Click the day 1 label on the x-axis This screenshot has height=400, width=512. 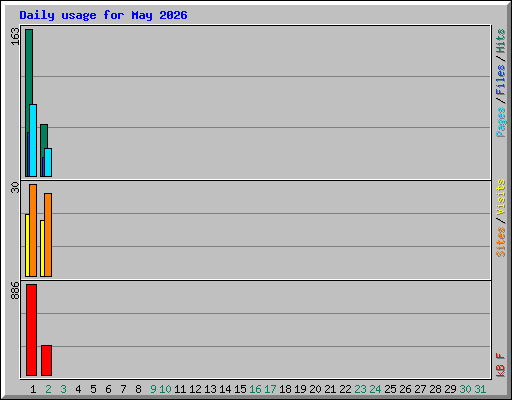pos(33,389)
